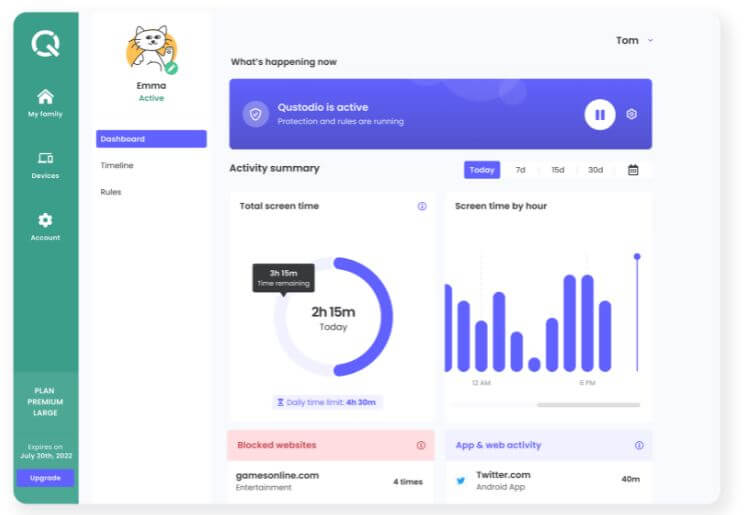750x515 pixels.
Task: Click Emma's cat avatar picture
Action: click(151, 49)
